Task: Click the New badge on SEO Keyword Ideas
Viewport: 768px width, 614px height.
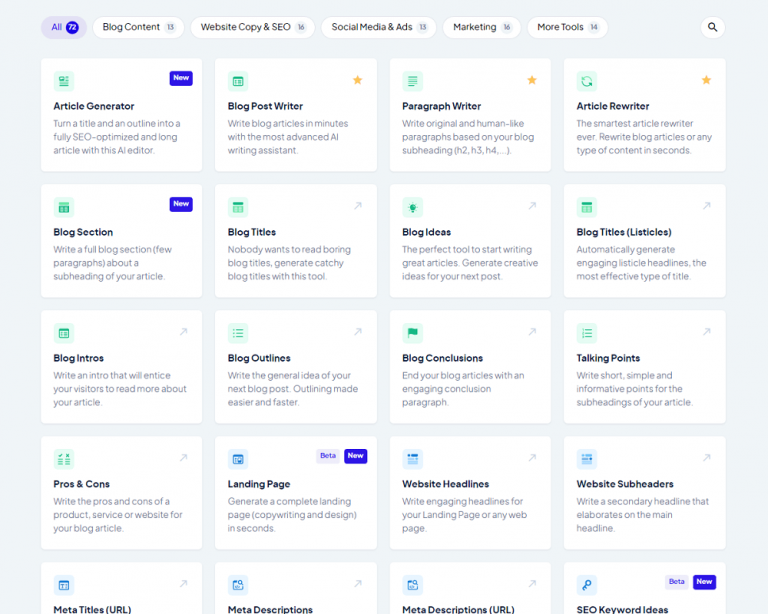Action: point(704,582)
